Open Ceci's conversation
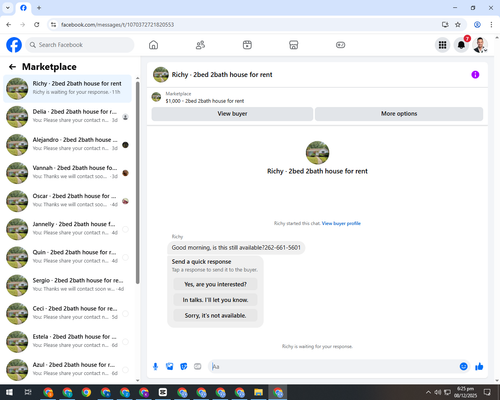This screenshot has width=500, height=400. coord(67,313)
